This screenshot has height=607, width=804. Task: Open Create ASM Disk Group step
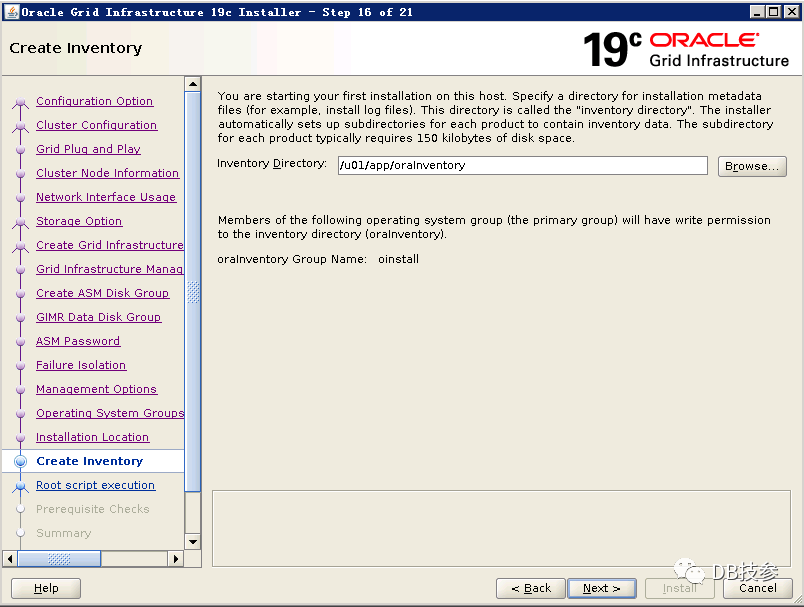coord(102,293)
